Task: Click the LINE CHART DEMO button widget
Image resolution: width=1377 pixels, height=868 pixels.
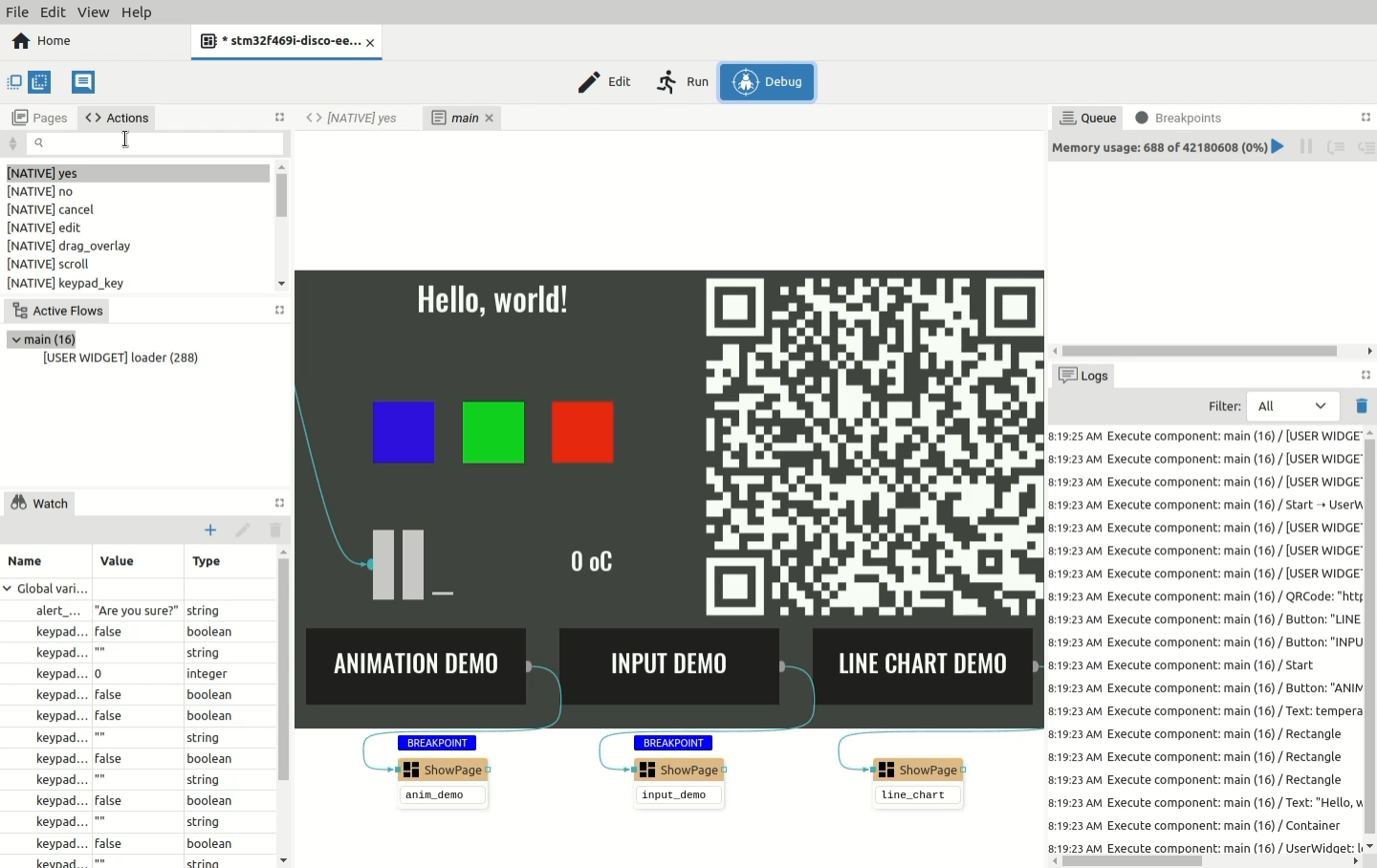Action: (x=923, y=666)
